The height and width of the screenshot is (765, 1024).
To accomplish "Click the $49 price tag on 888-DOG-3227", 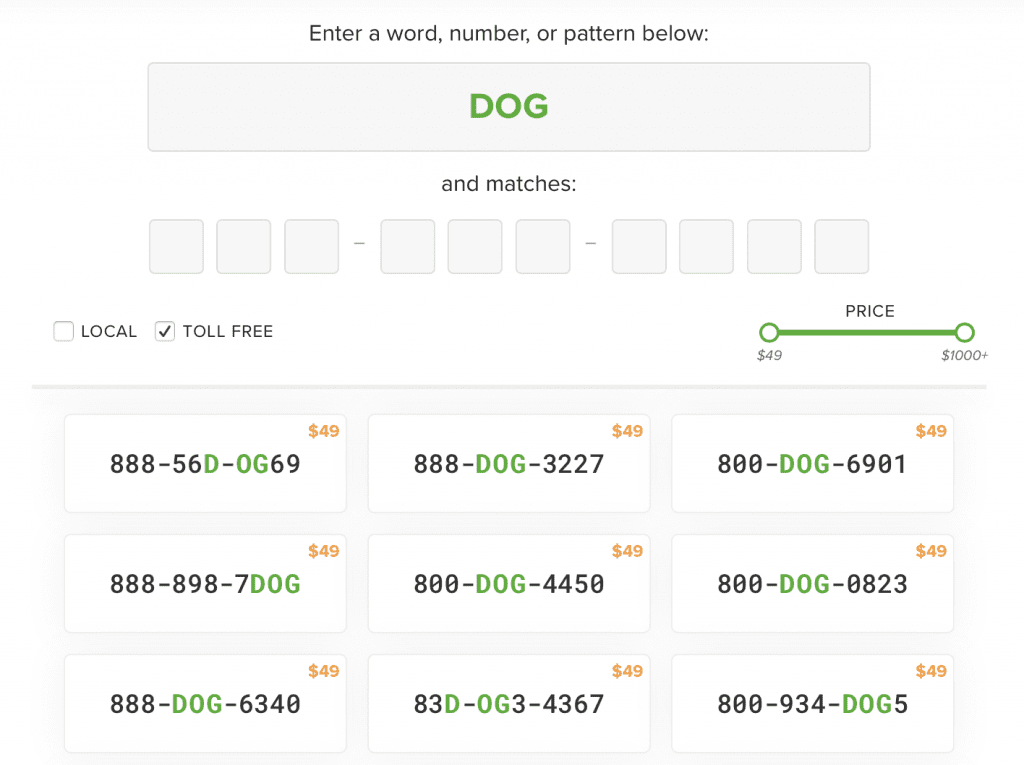I will (628, 431).
